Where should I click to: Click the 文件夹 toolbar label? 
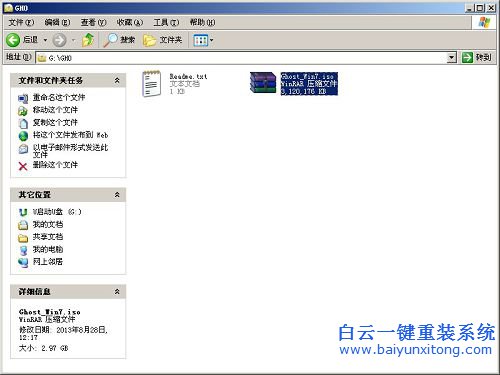(x=171, y=40)
